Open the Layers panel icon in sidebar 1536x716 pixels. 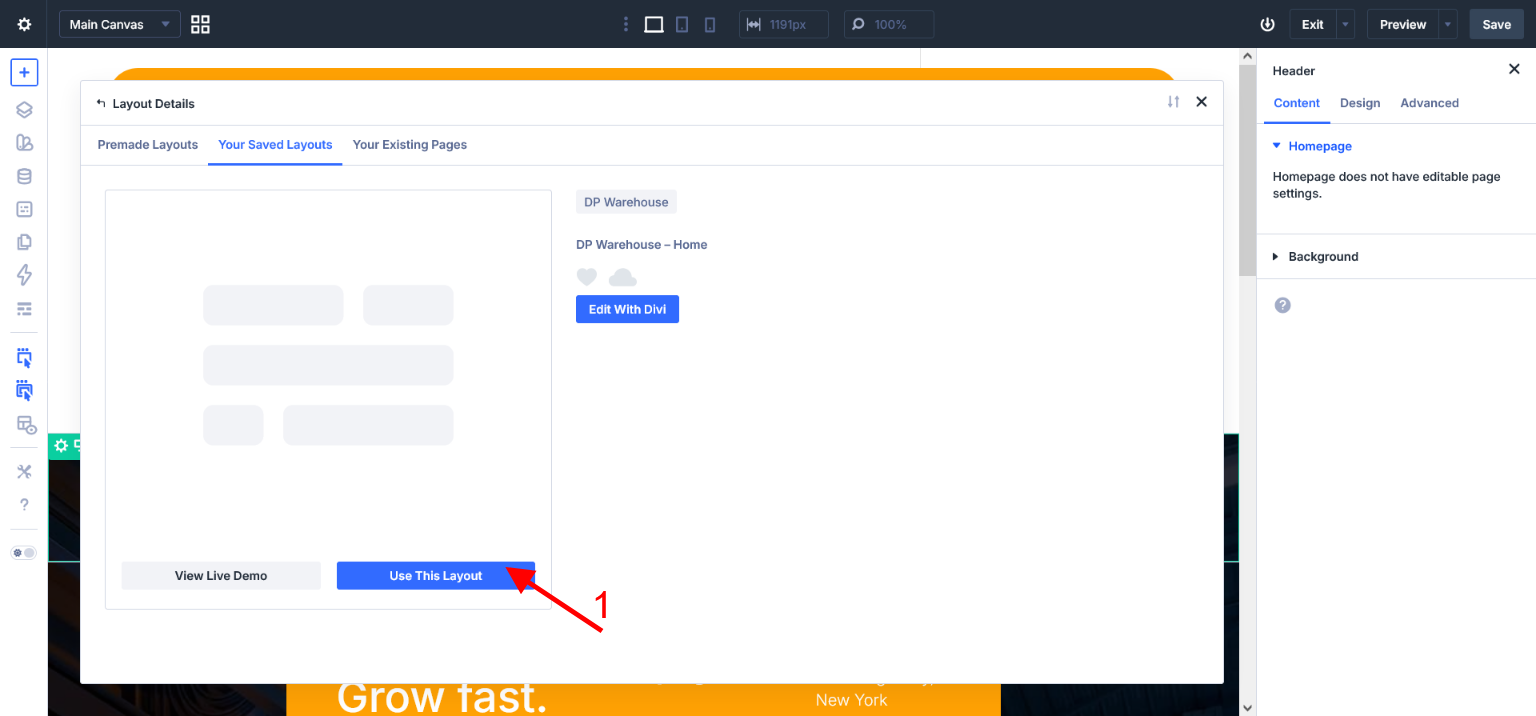pos(25,110)
